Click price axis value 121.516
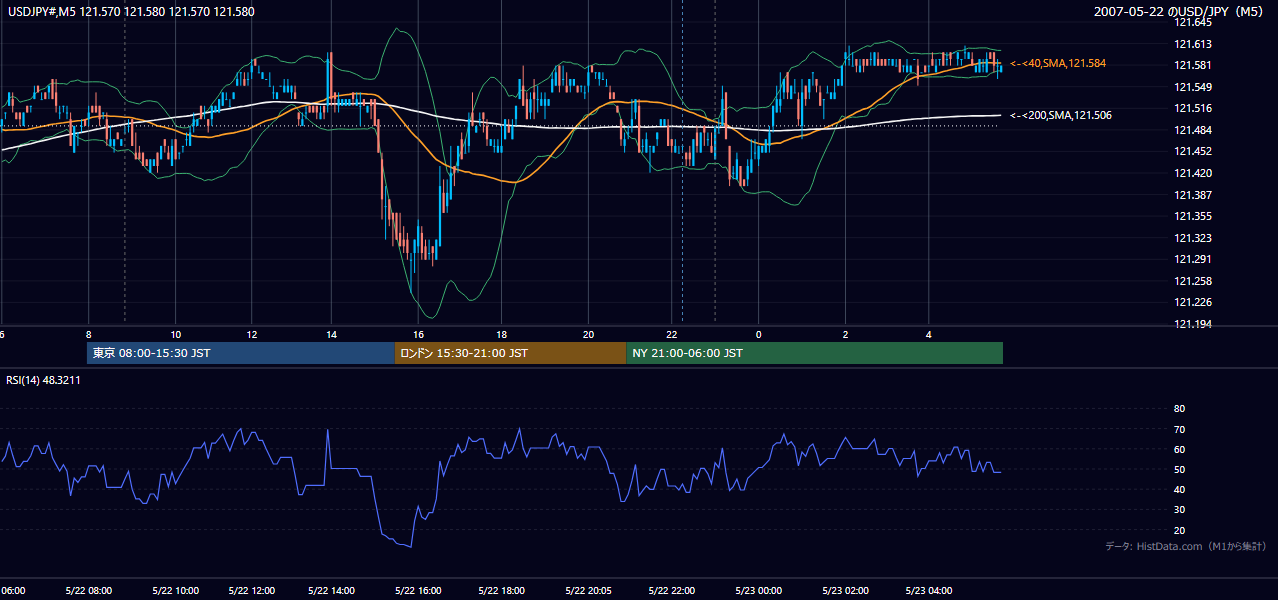The image size is (1278, 600). point(1194,108)
